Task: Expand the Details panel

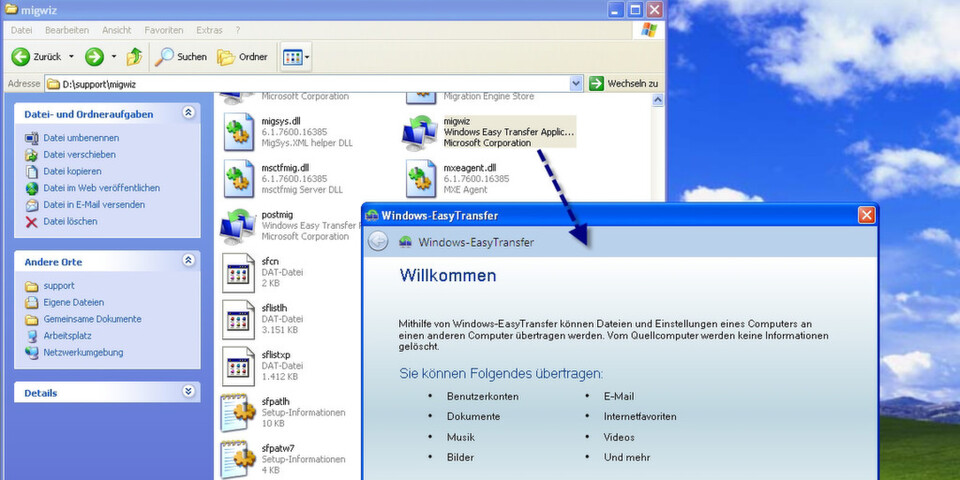Action: [x=188, y=391]
